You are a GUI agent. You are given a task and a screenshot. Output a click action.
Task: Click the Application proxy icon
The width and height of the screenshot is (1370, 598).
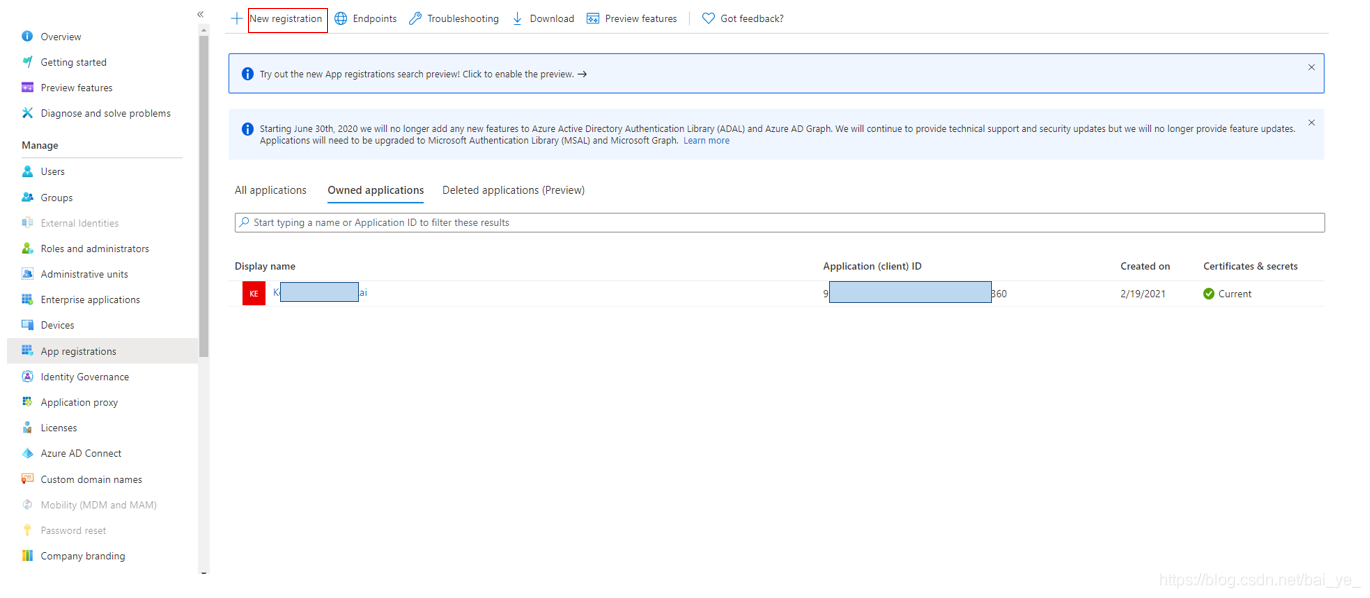point(28,402)
